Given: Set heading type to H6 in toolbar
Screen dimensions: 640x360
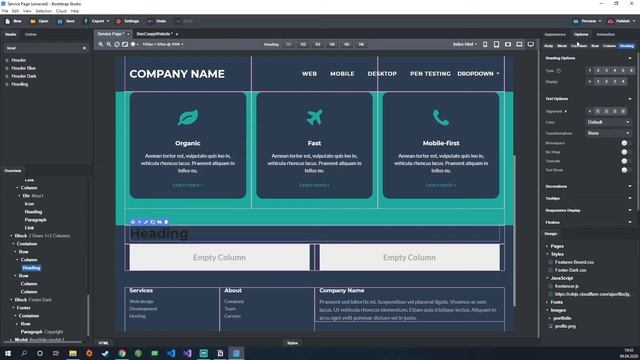Looking at the screenshot, I should click(x=361, y=44).
